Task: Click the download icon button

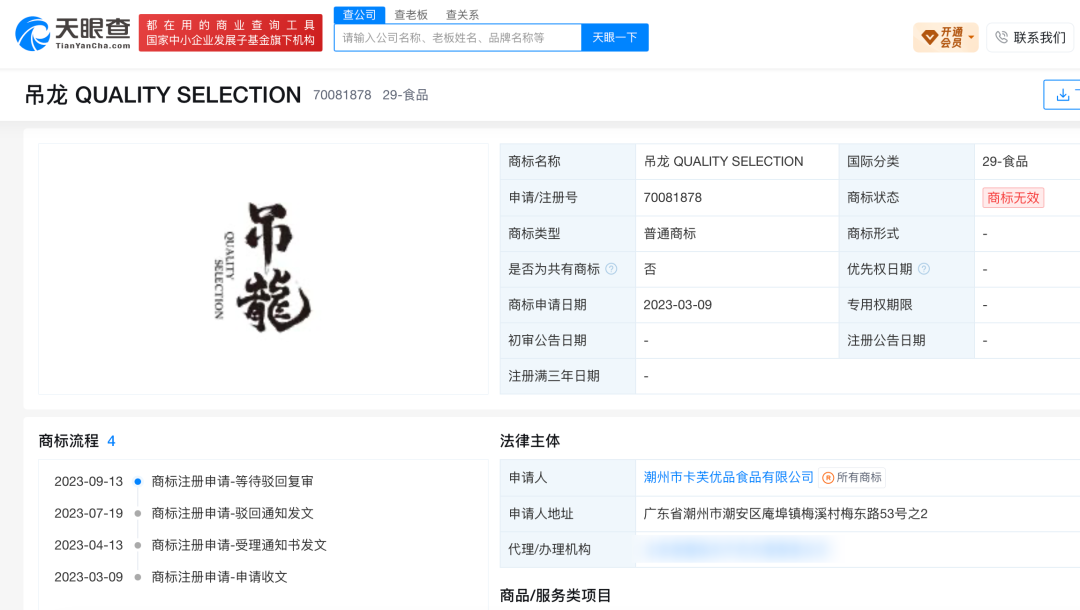Action: (x=1063, y=95)
